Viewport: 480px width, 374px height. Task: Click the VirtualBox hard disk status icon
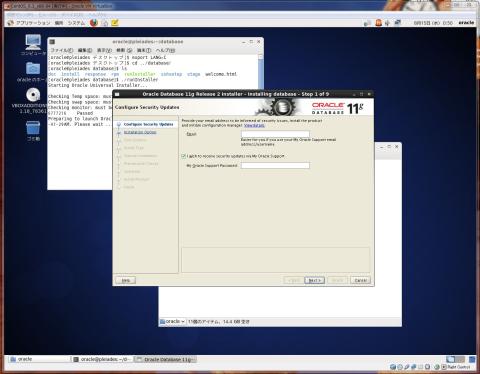(393, 367)
